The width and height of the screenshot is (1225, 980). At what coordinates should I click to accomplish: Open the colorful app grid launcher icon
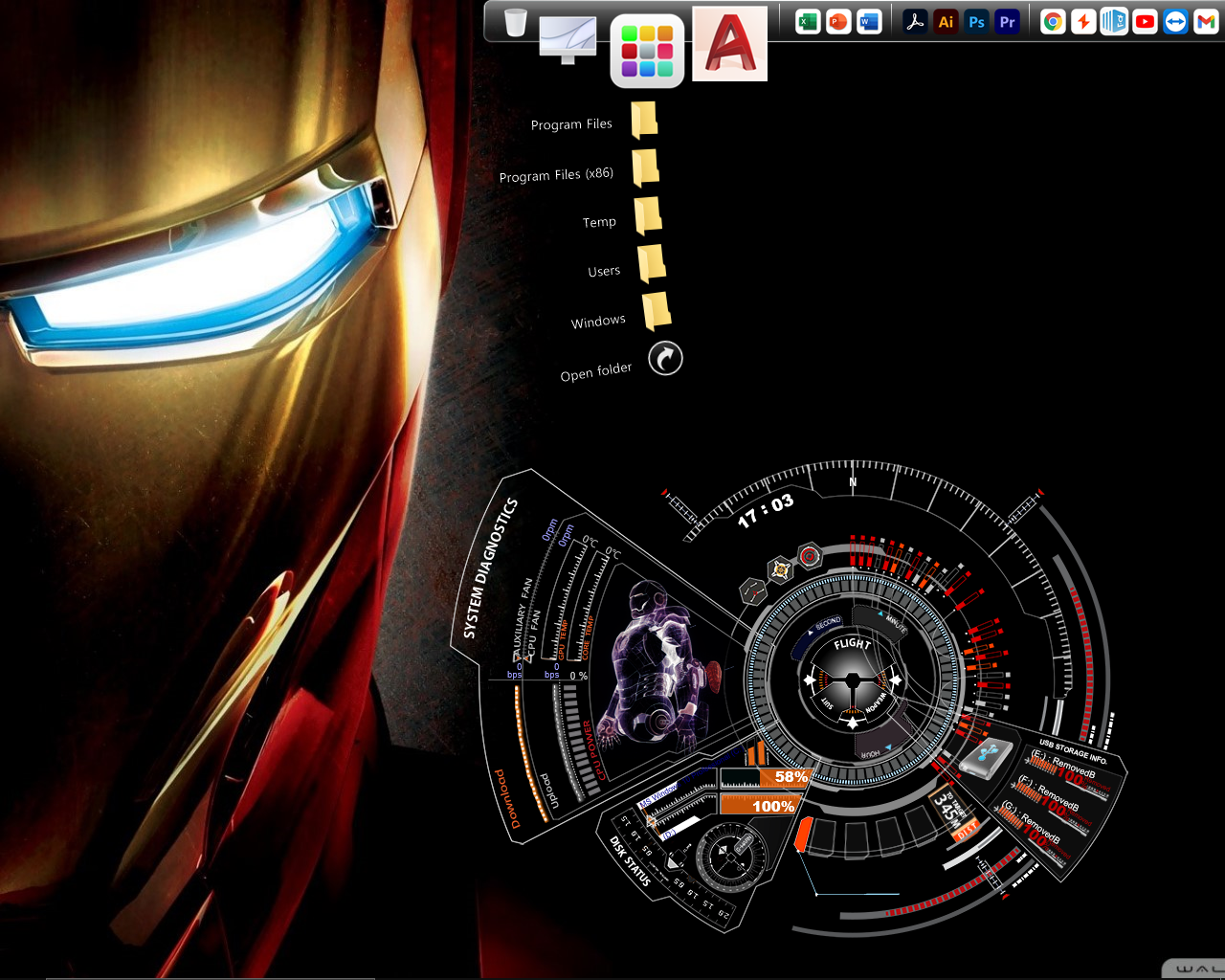point(648,51)
